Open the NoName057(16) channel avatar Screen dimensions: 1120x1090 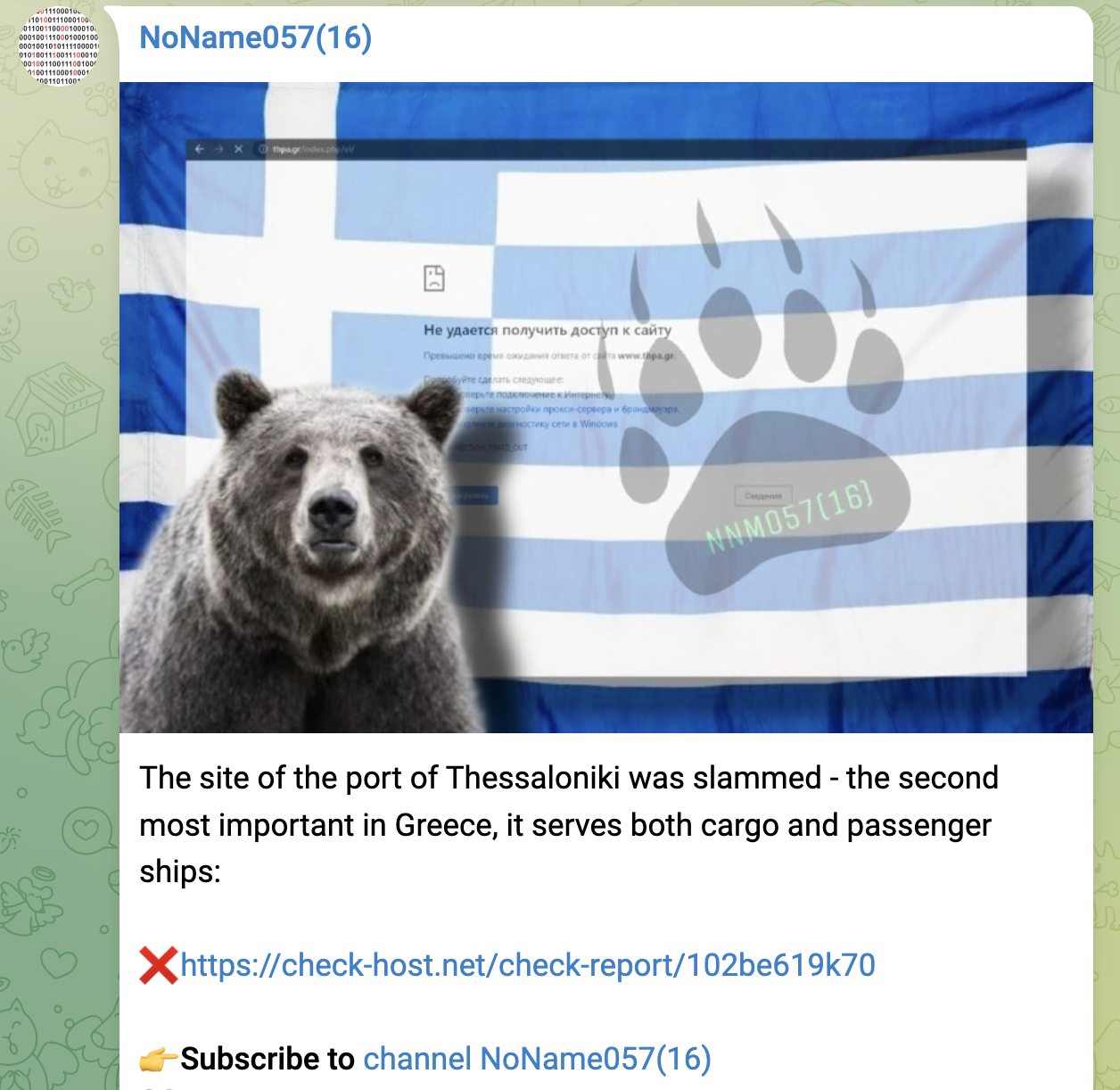pyautogui.click(x=59, y=46)
